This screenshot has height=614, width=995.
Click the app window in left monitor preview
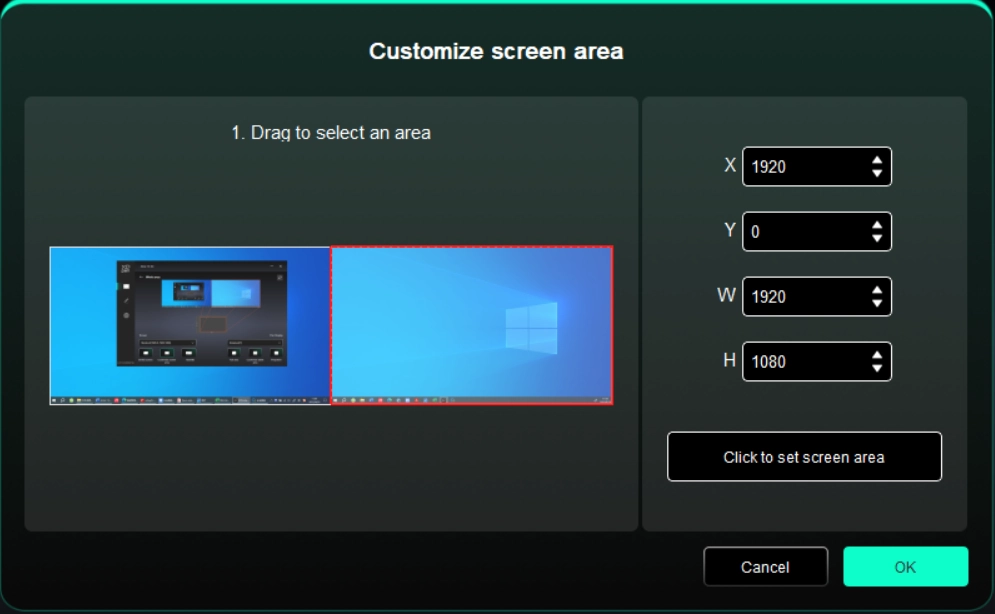(x=202, y=312)
